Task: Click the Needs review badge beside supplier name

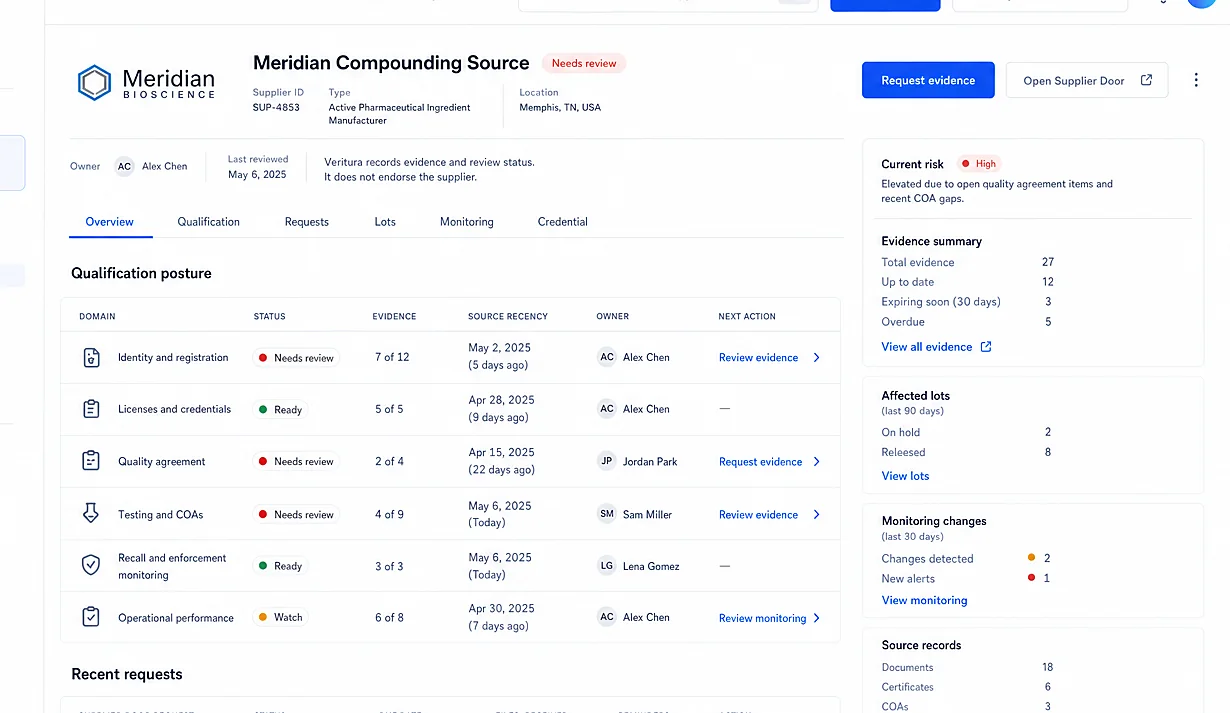Action: click(584, 63)
